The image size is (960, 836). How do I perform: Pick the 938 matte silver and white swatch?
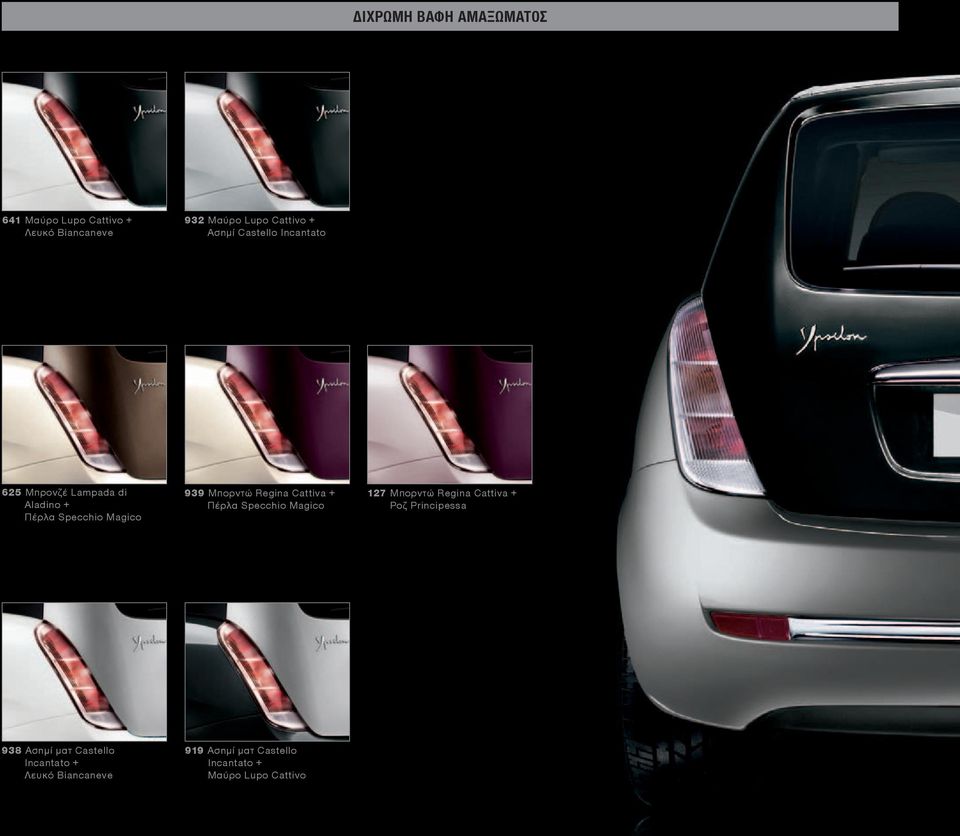[84, 672]
